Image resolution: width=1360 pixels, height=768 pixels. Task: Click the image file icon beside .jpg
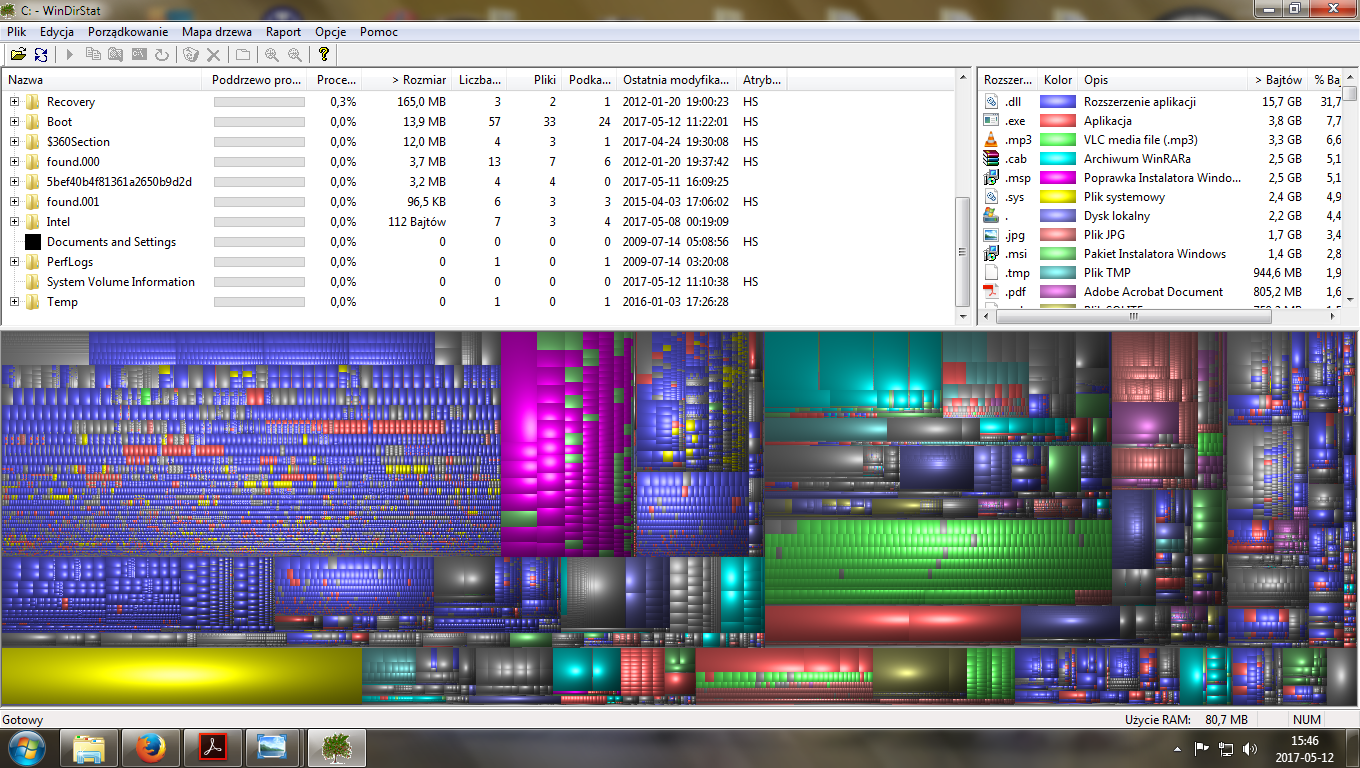point(991,235)
